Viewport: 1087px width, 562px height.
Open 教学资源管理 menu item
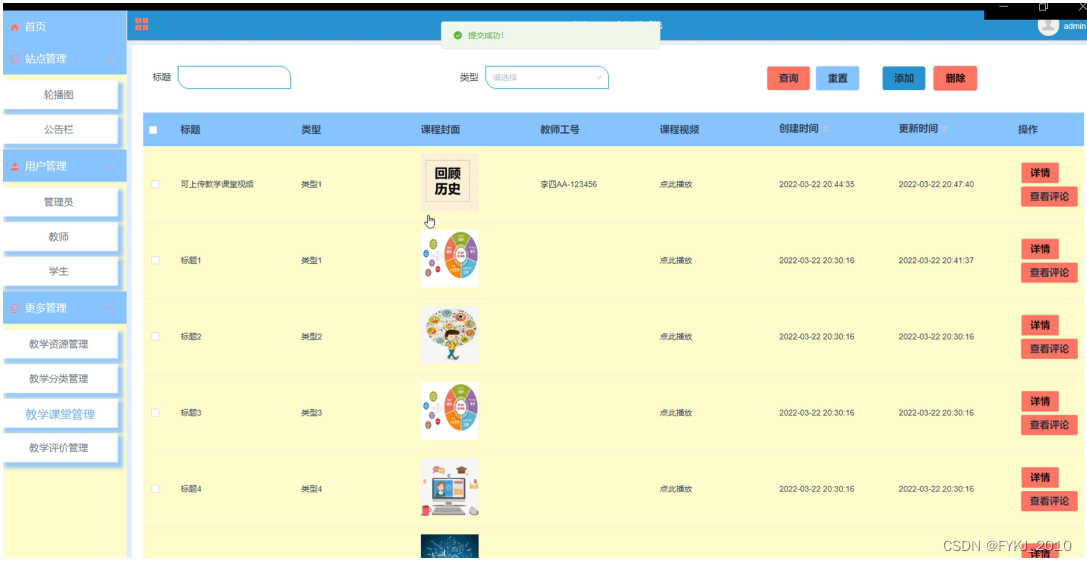point(59,344)
